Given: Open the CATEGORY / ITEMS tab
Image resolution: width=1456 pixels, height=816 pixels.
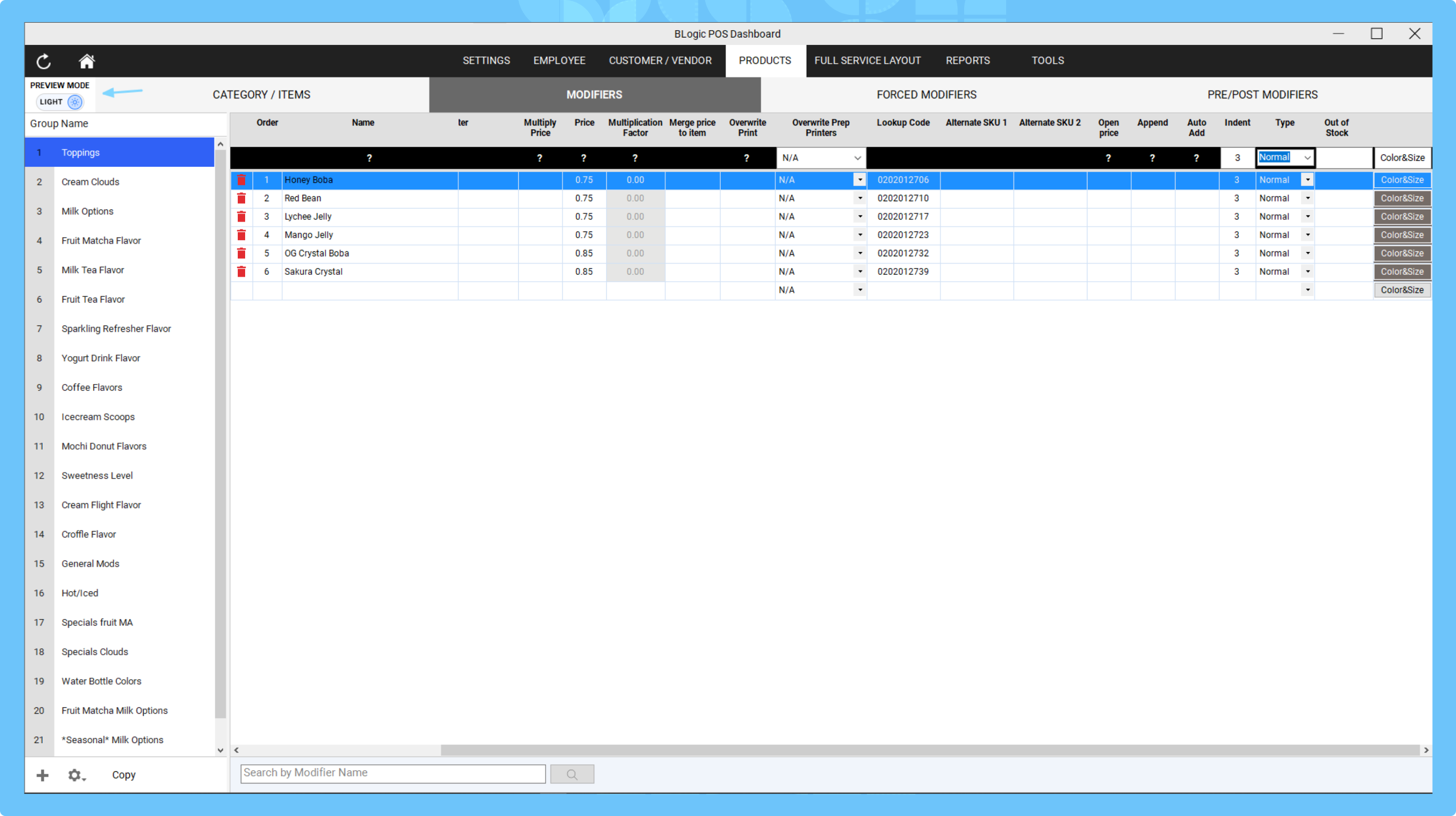Looking at the screenshot, I should coord(262,94).
